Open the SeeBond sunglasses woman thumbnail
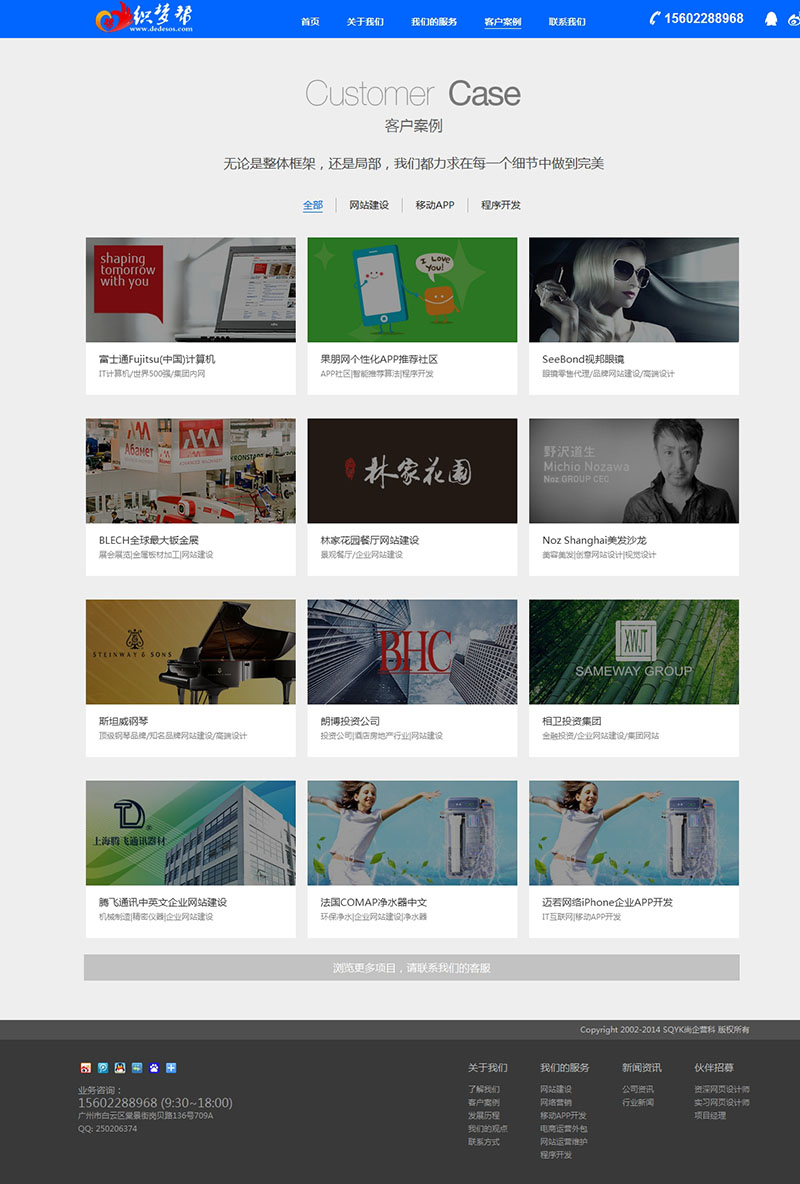Screen dimensions: 800x1184 [x=634, y=290]
